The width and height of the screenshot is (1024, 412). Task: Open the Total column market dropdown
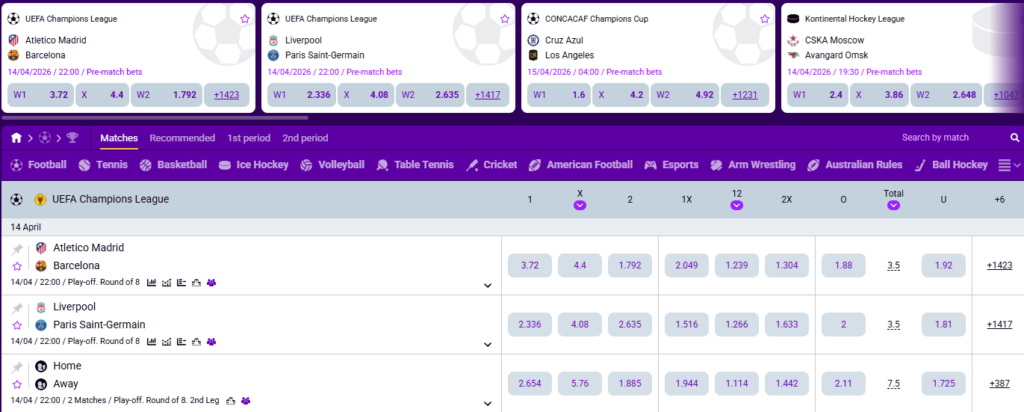[x=893, y=205]
